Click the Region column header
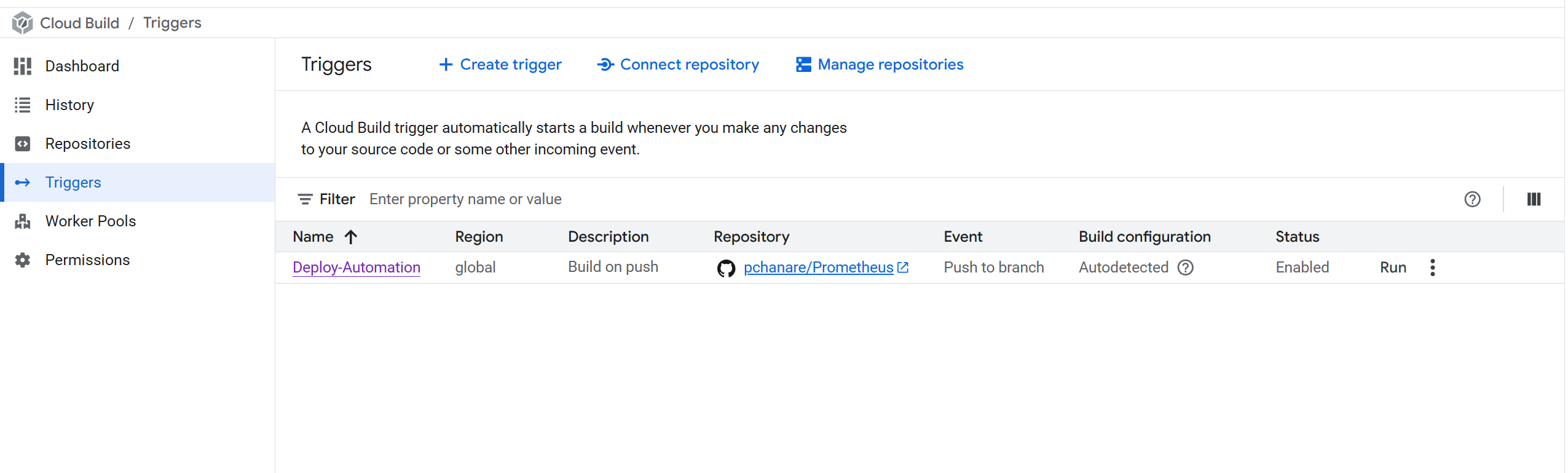Screen dimensions: 1568x473 (479, 237)
